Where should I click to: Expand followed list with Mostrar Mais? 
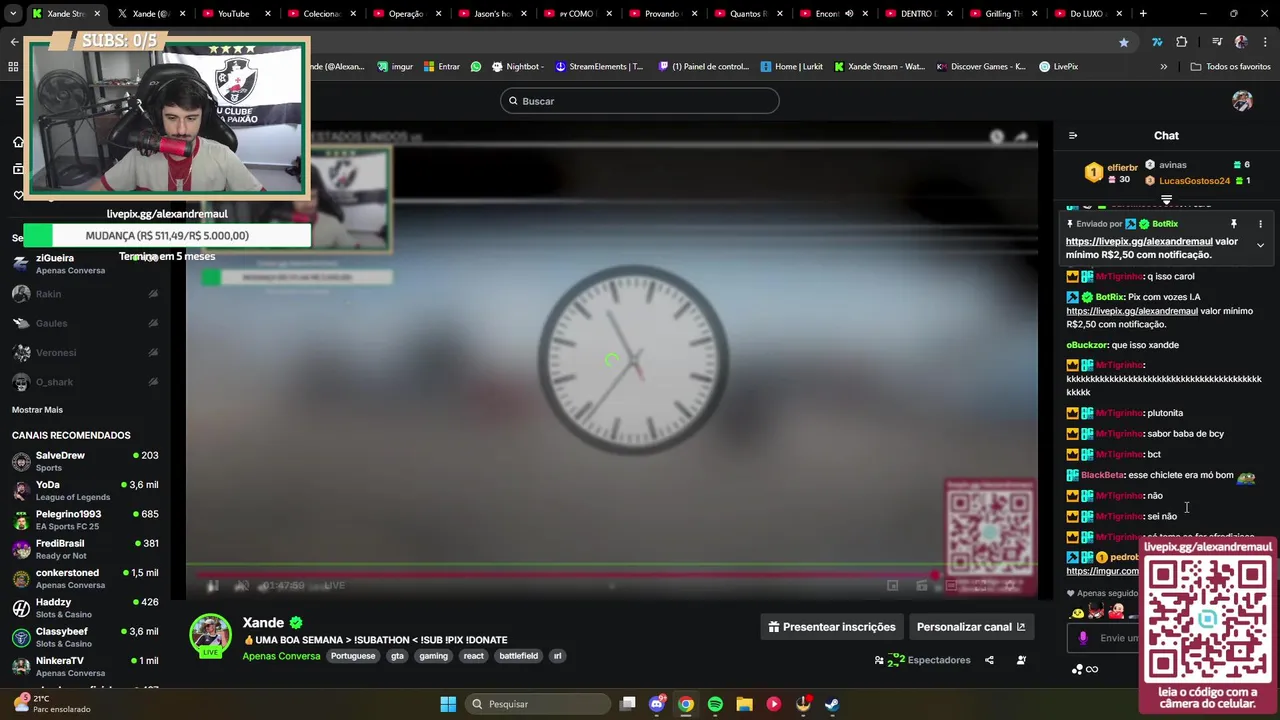37,410
